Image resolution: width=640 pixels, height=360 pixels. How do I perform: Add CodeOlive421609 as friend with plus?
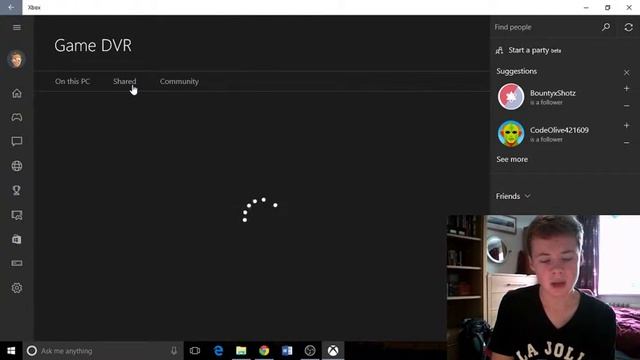click(627, 125)
